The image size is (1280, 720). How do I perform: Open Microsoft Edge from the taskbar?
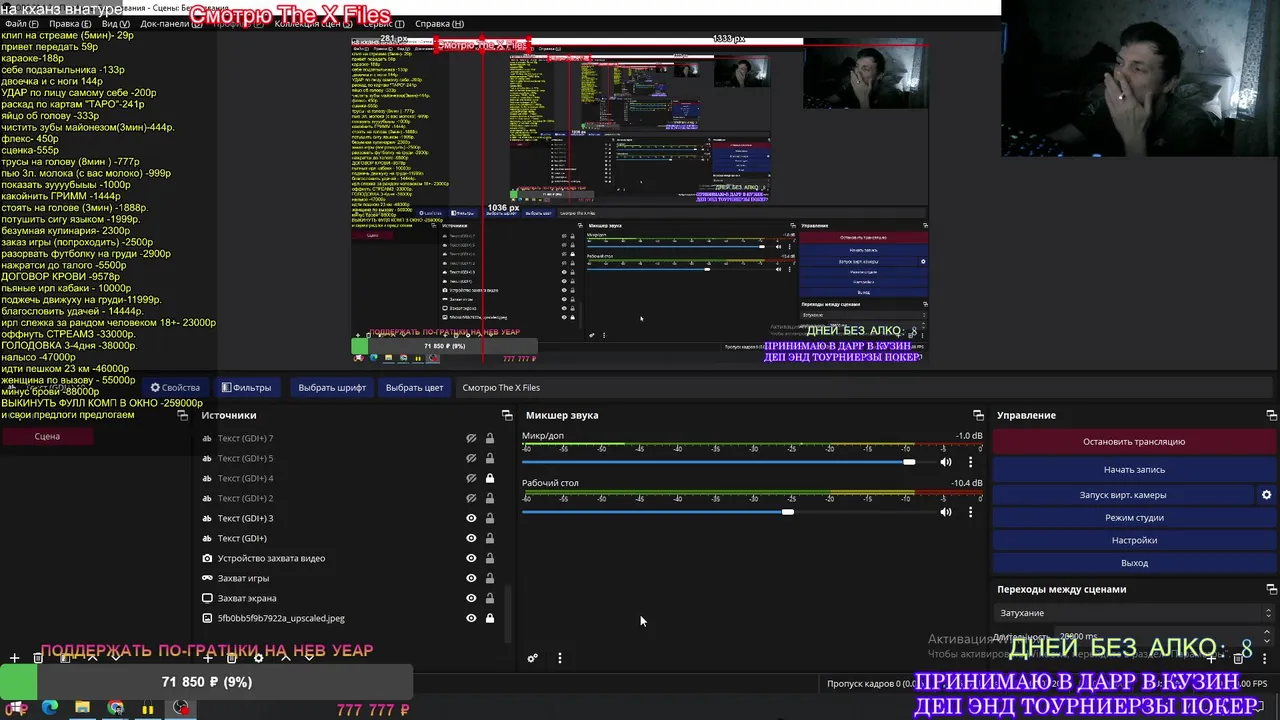50,708
